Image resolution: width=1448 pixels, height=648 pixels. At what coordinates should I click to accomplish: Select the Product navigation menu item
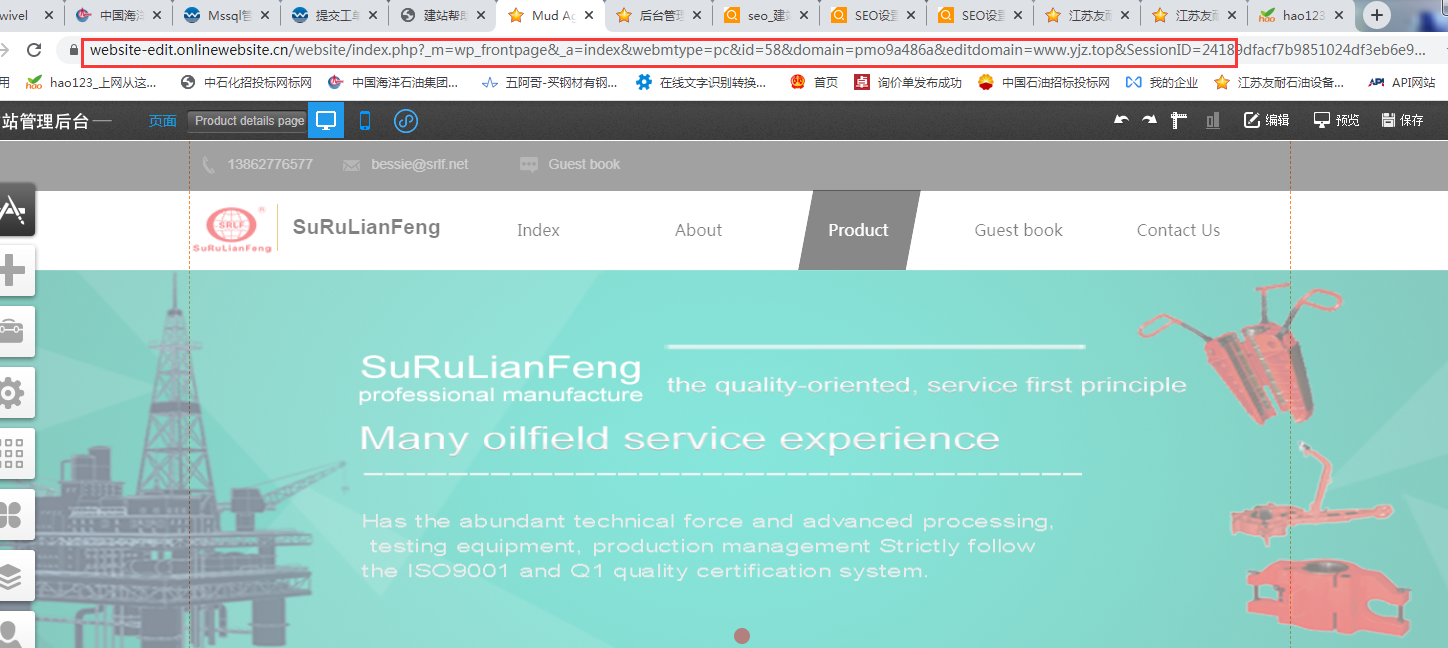point(858,230)
